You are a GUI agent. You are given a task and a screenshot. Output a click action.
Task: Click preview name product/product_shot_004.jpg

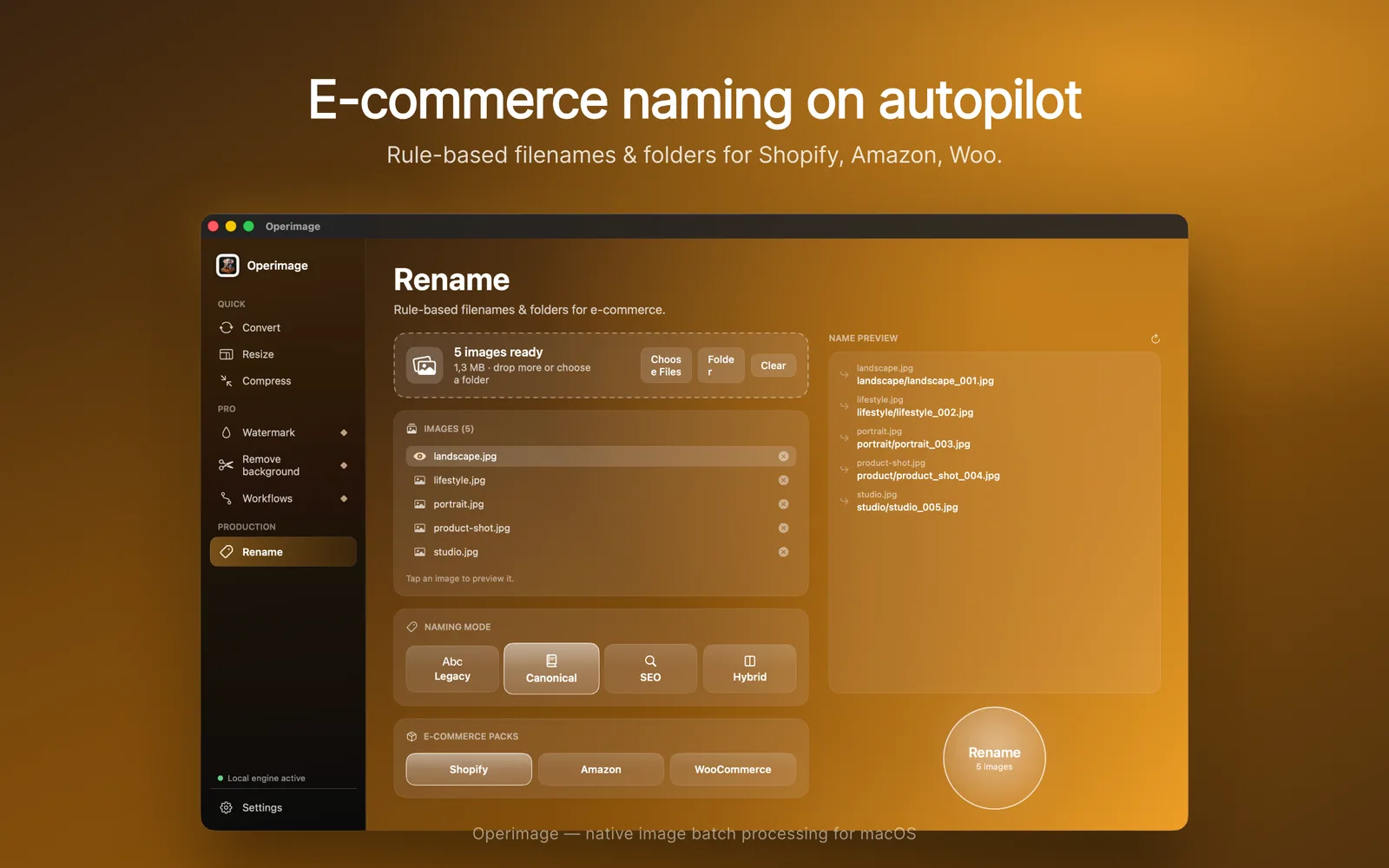tap(928, 476)
